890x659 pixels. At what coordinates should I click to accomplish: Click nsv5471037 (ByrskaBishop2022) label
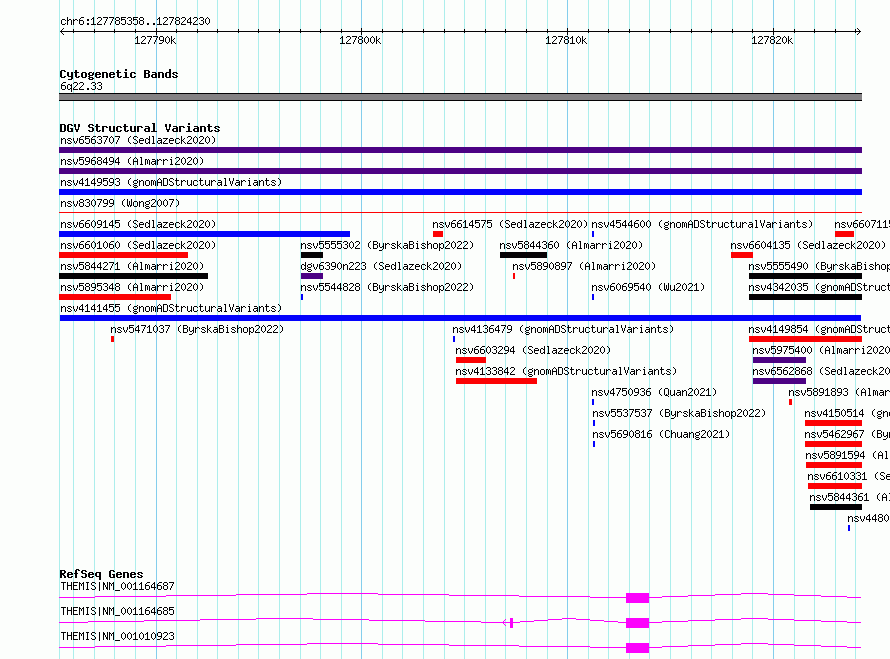coord(197,329)
